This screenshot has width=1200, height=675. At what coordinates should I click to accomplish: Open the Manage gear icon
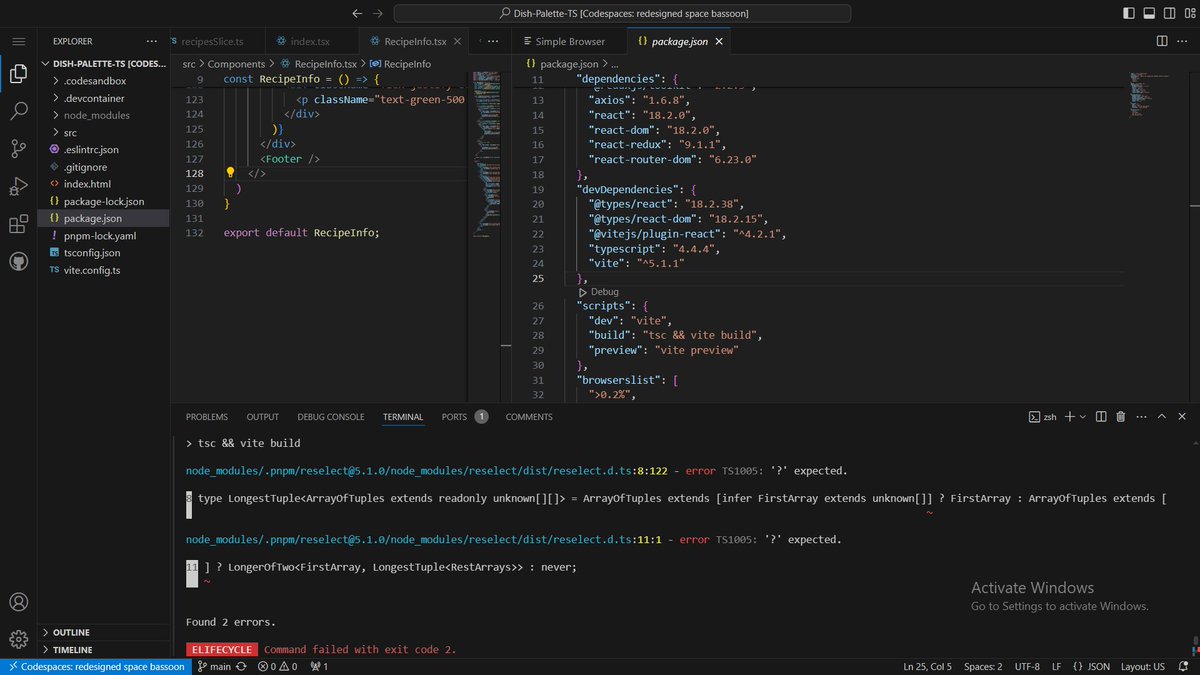pyautogui.click(x=18, y=639)
